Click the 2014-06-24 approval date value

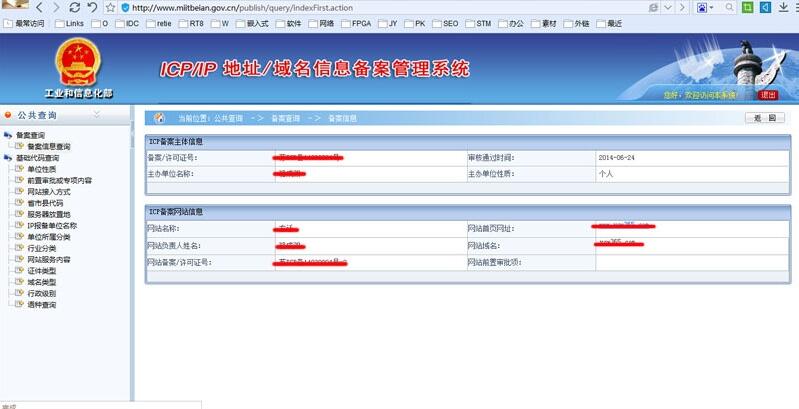tap(617, 158)
